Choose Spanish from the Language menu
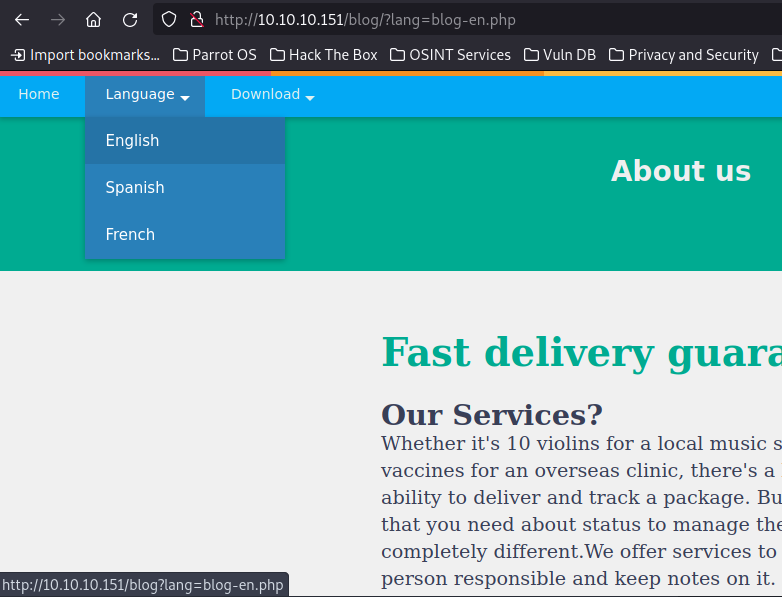Screen dimensions: 782x597 coord(135,188)
